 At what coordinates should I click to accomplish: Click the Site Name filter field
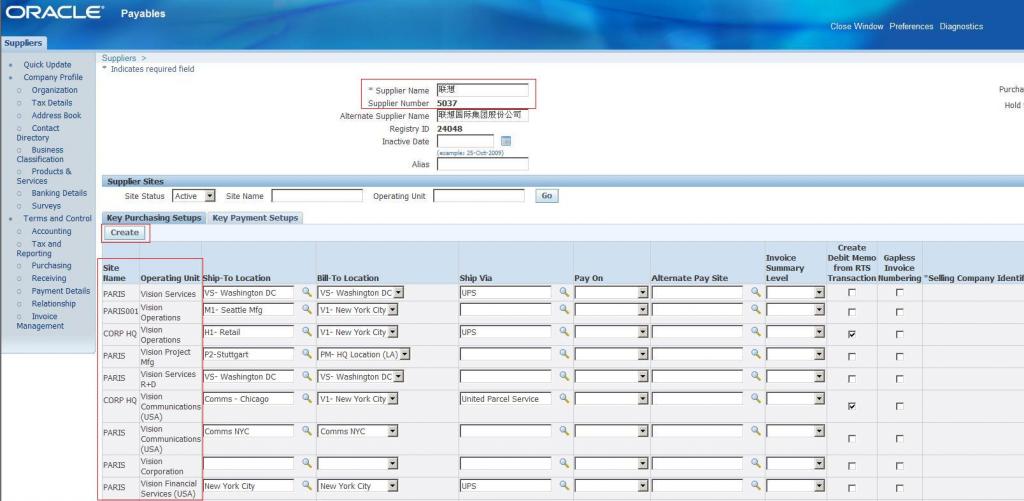(317, 196)
